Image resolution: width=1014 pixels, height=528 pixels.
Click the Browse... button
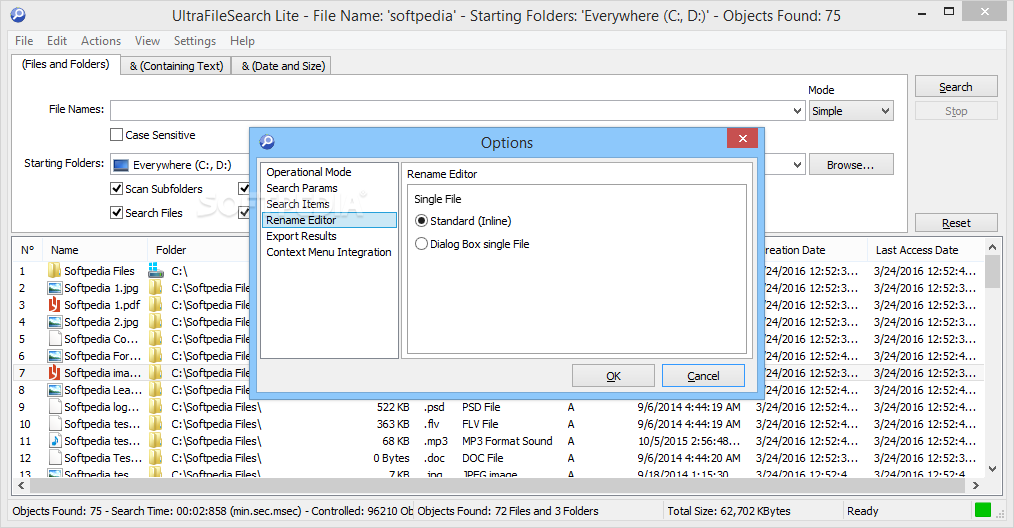(851, 165)
